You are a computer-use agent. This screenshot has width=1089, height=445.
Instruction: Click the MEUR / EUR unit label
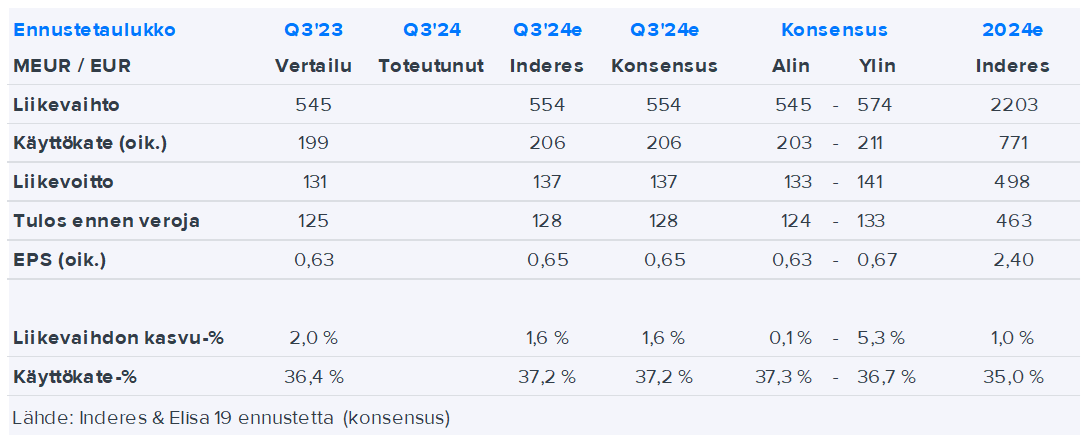pyautogui.click(x=72, y=66)
